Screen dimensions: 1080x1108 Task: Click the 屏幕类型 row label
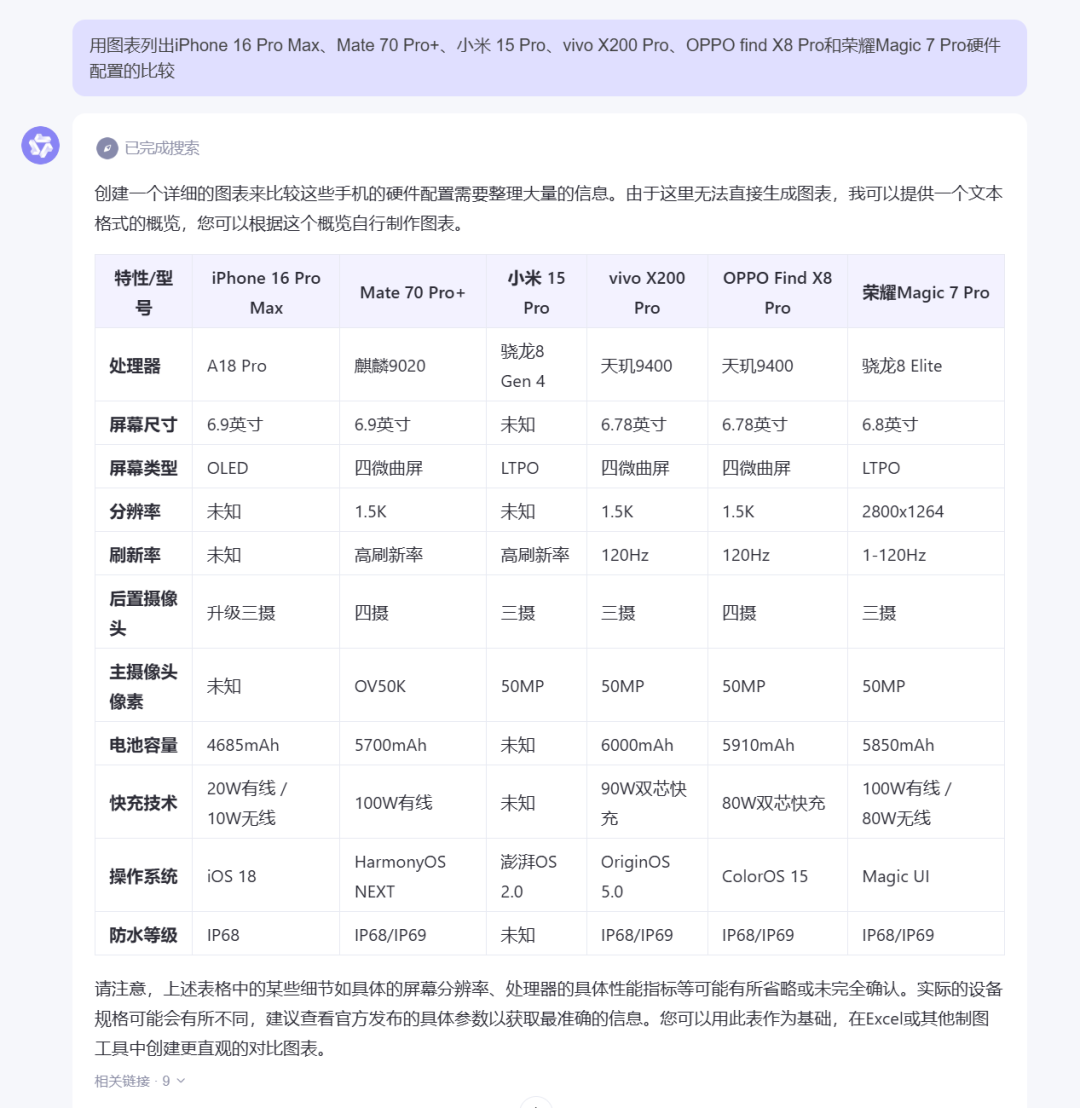143,467
